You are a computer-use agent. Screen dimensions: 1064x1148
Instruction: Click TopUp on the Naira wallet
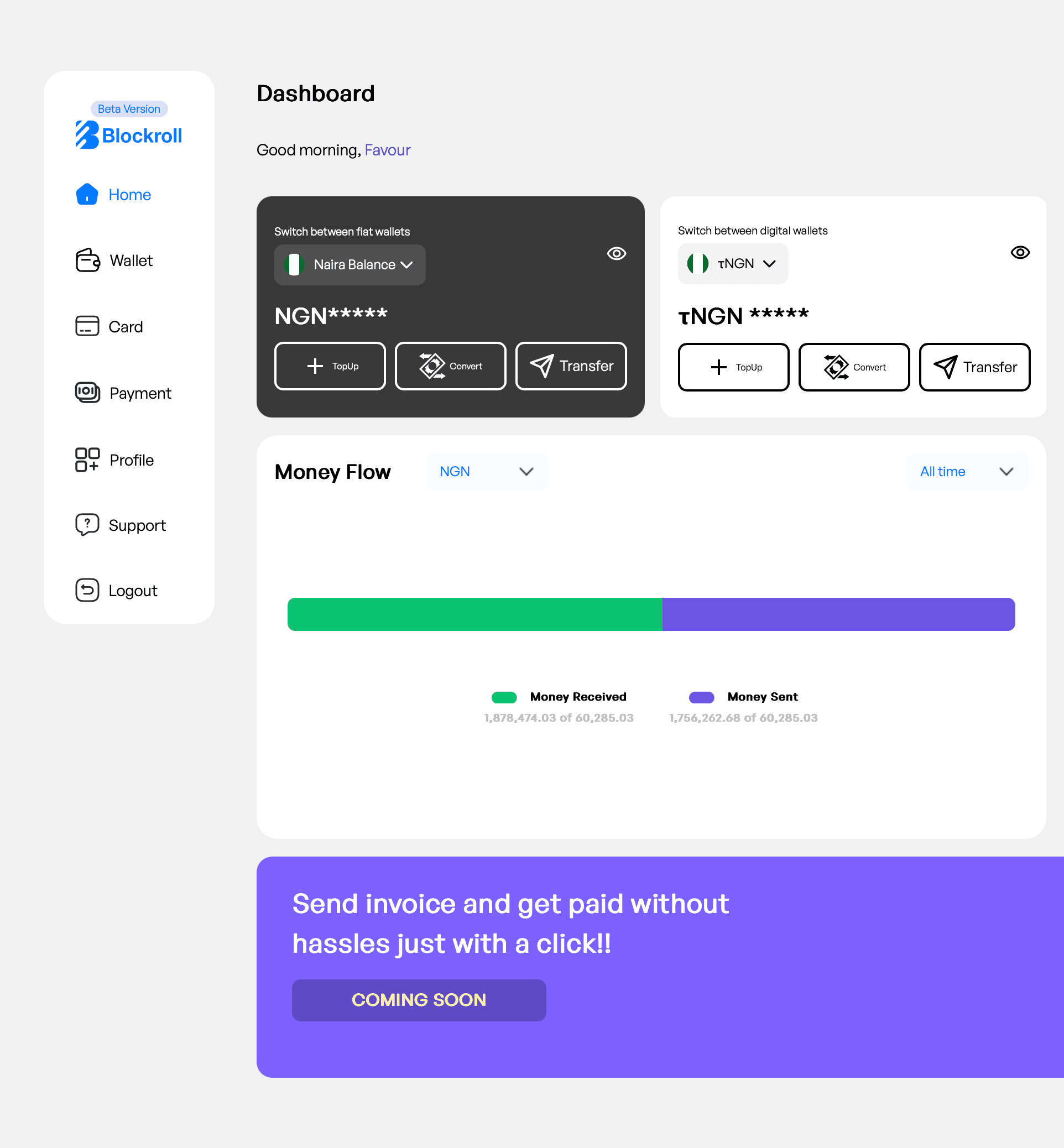(x=330, y=366)
